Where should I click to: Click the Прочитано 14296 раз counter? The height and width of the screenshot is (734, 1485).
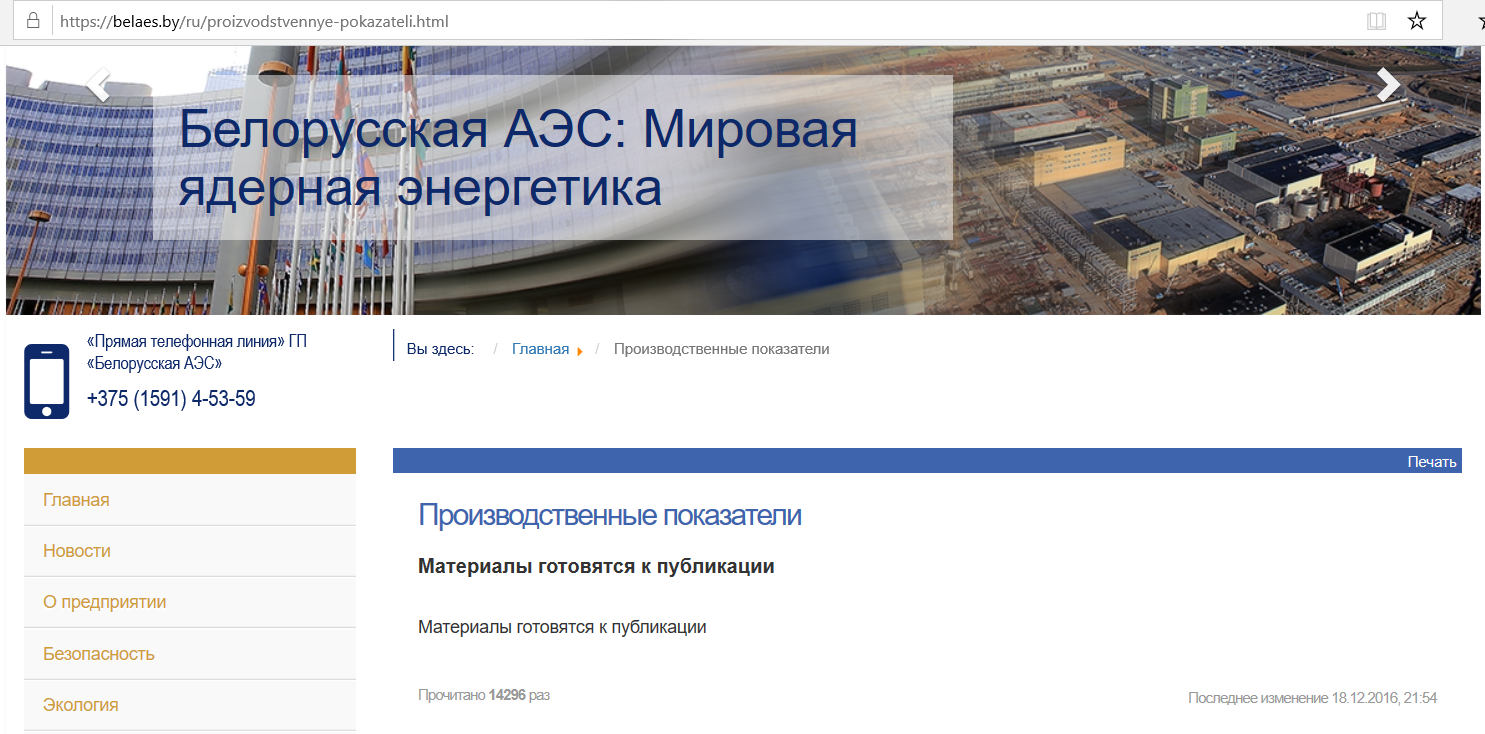(484, 695)
